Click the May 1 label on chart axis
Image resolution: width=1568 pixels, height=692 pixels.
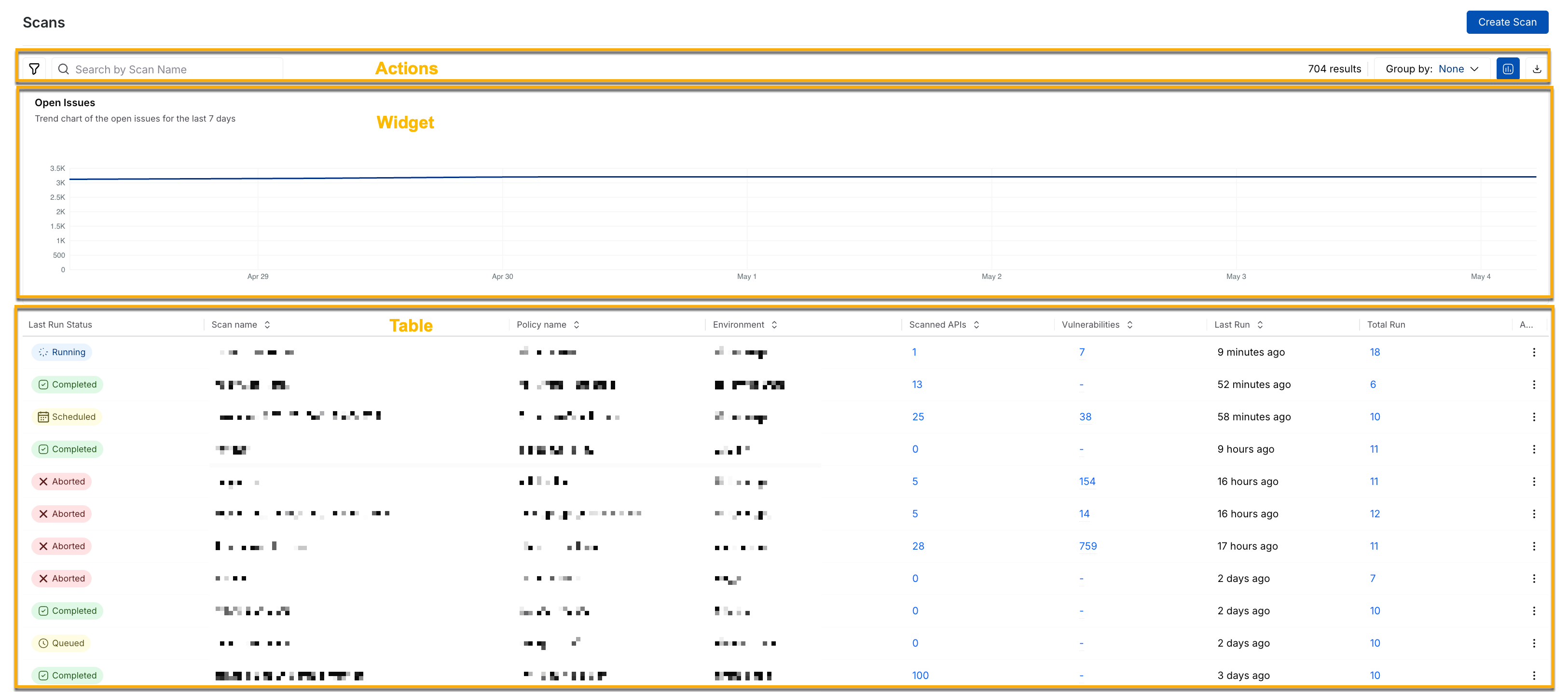[x=746, y=277]
